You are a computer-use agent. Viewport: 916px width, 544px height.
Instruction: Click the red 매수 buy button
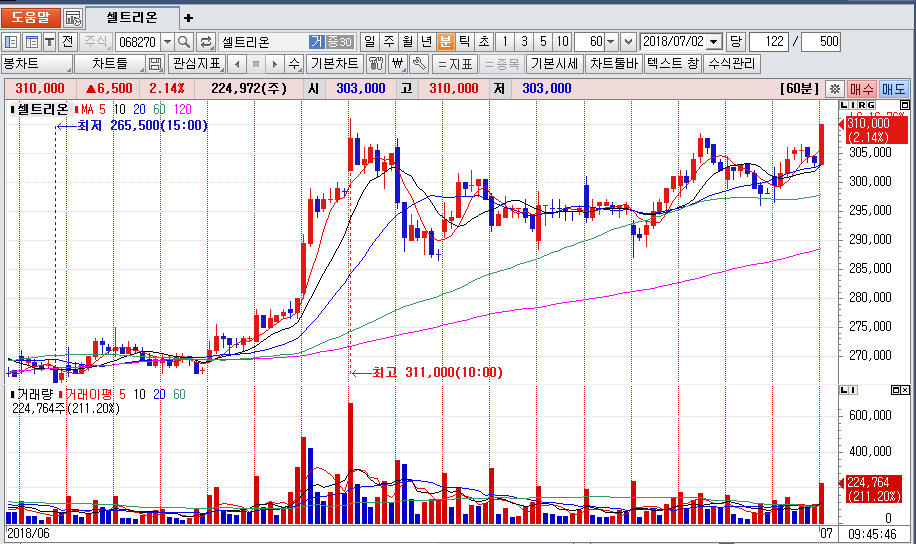862,88
